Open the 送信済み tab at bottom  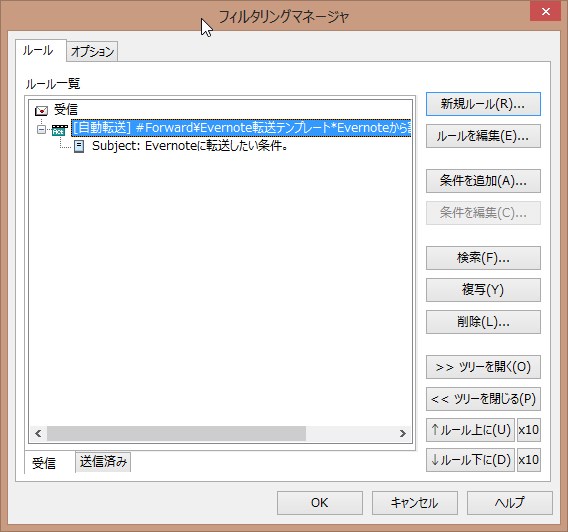pyautogui.click(x=103, y=462)
